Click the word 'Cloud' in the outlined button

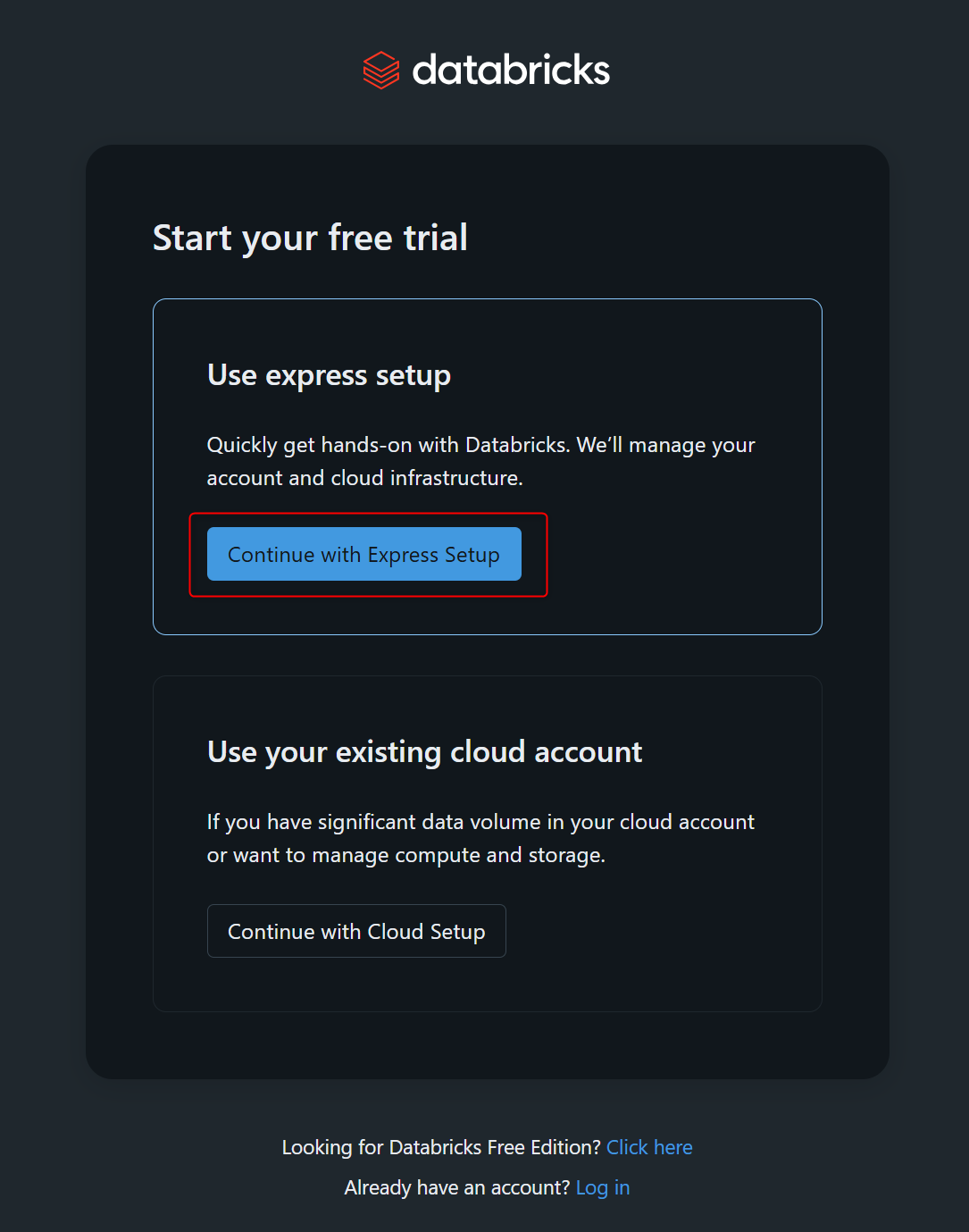(x=396, y=932)
